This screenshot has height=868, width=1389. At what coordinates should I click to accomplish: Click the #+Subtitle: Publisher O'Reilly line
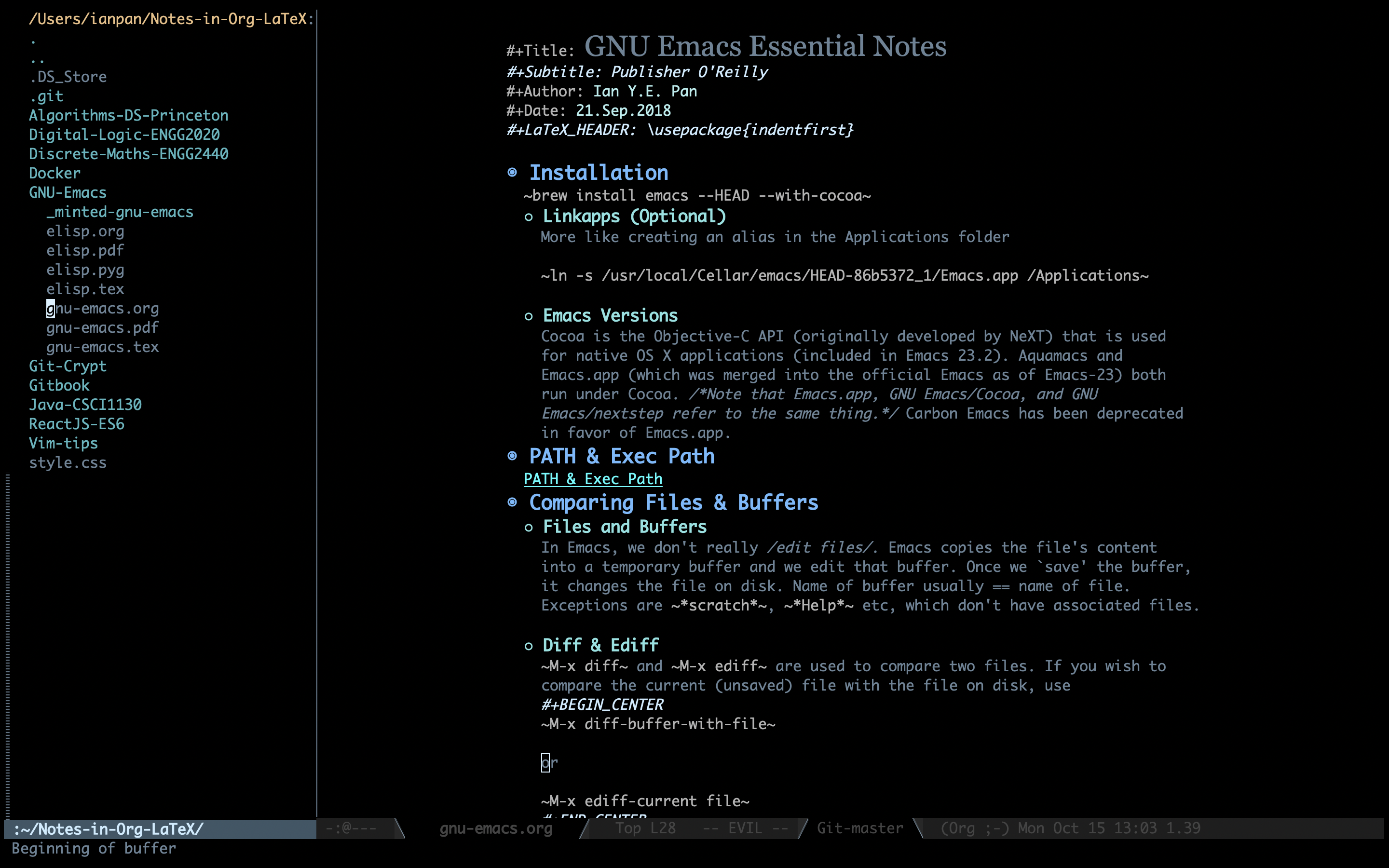pos(637,72)
